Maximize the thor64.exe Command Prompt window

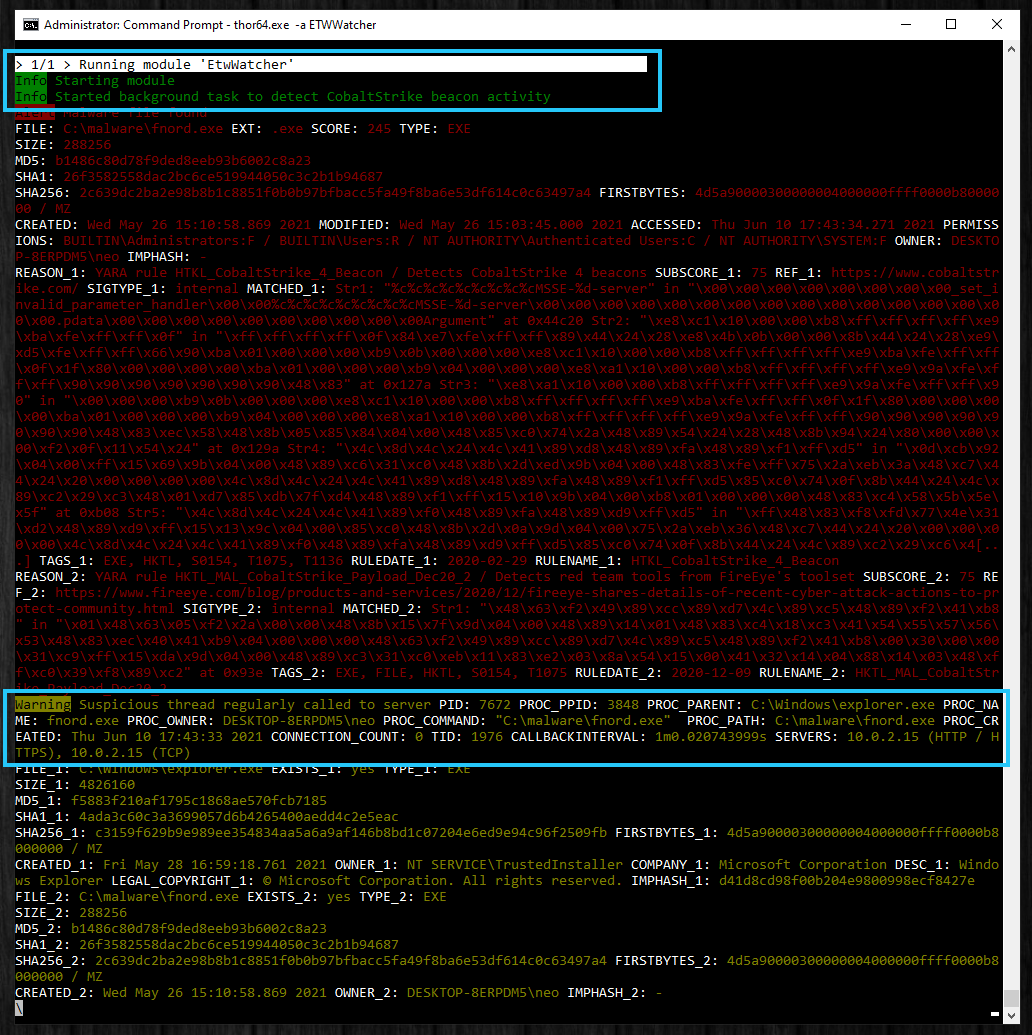pyautogui.click(x=951, y=24)
